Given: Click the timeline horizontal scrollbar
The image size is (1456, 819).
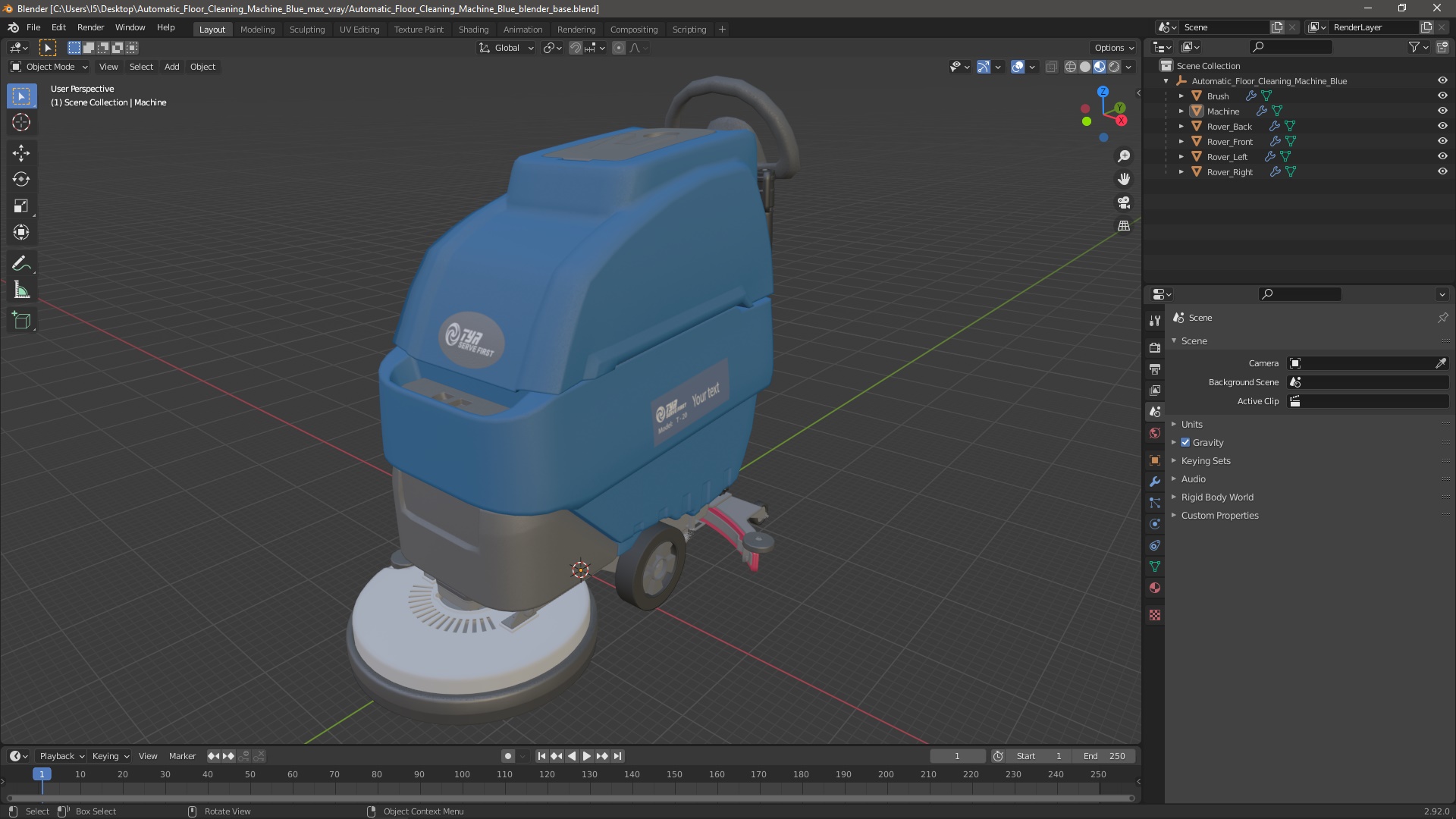Looking at the screenshot, I should [570, 798].
